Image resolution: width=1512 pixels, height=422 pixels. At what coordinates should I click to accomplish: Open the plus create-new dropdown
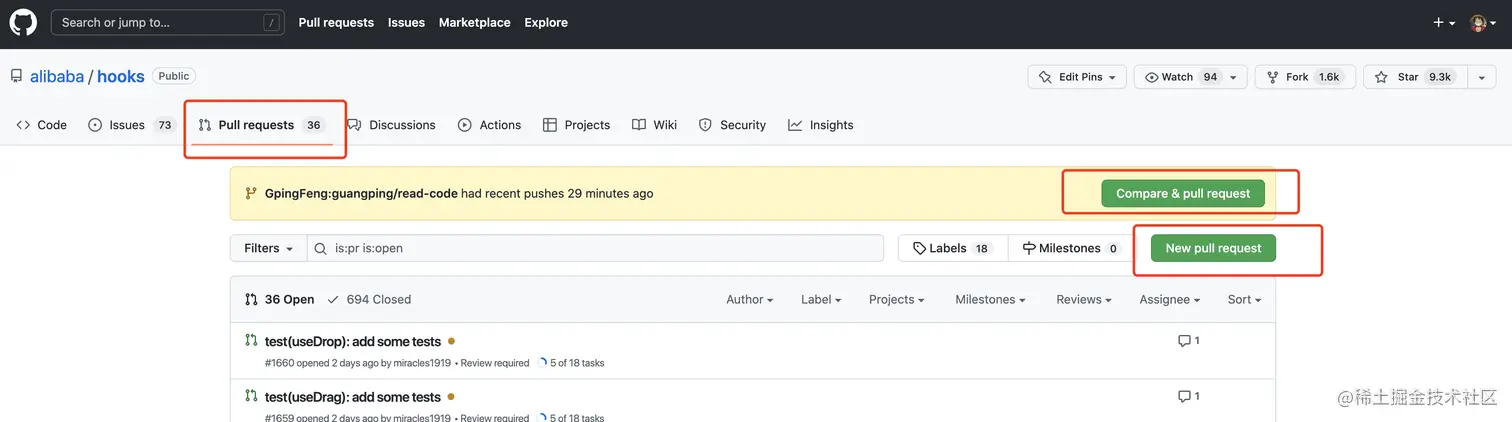(x=1443, y=23)
